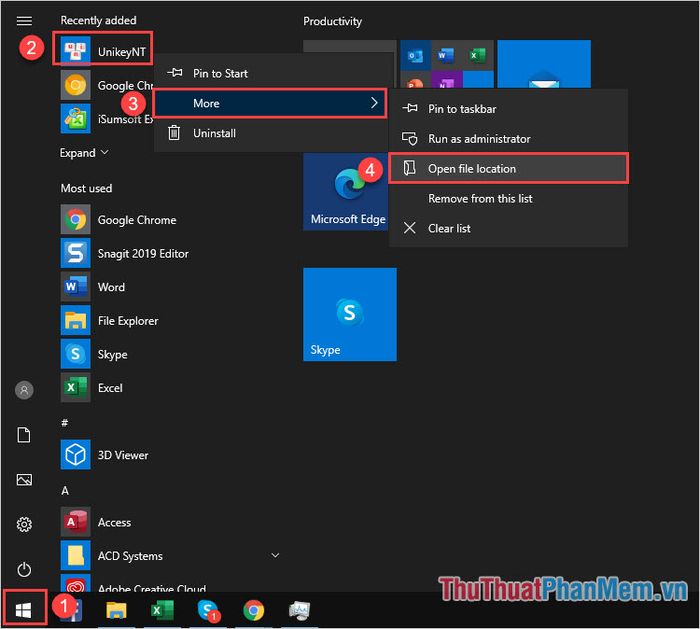Click the Microsoft Edge tile

coord(347,192)
